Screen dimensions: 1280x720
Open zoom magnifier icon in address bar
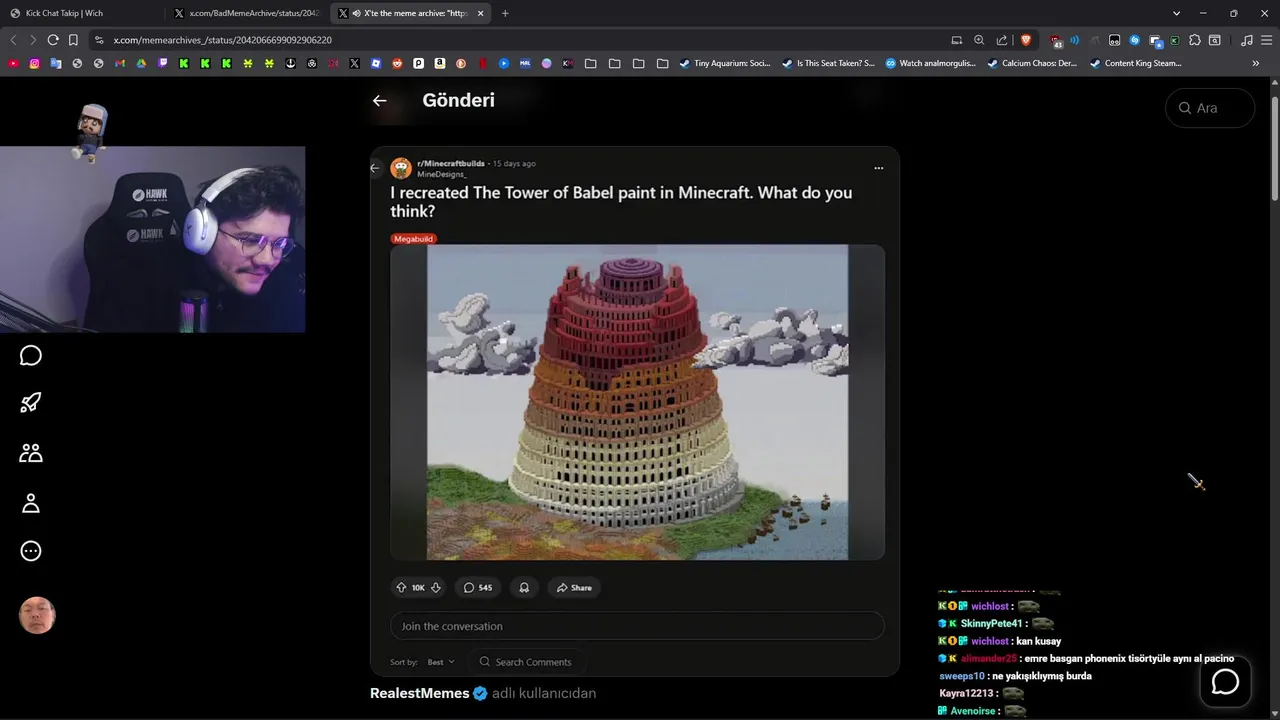(979, 40)
